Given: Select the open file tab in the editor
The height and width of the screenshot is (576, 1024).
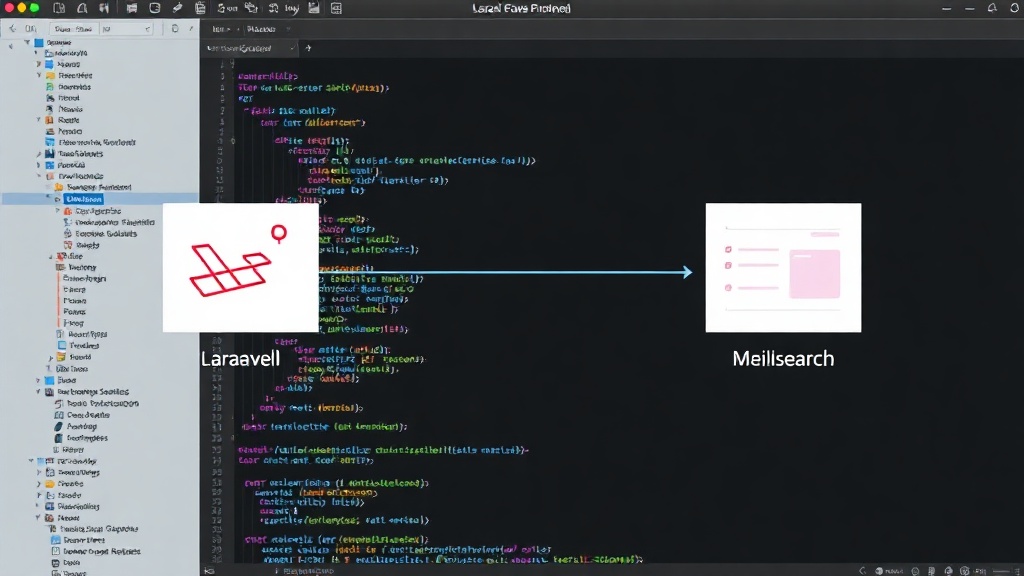Looking at the screenshot, I should (x=248, y=48).
